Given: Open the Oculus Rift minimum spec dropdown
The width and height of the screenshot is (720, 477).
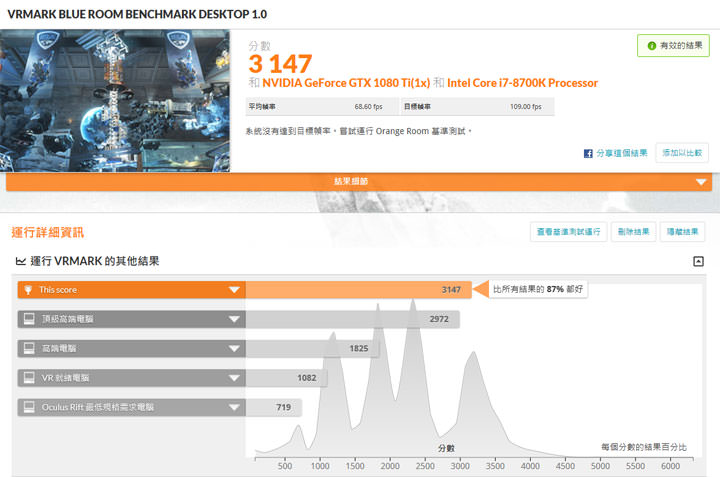Looking at the screenshot, I should pyautogui.click(x=234, y=407).
